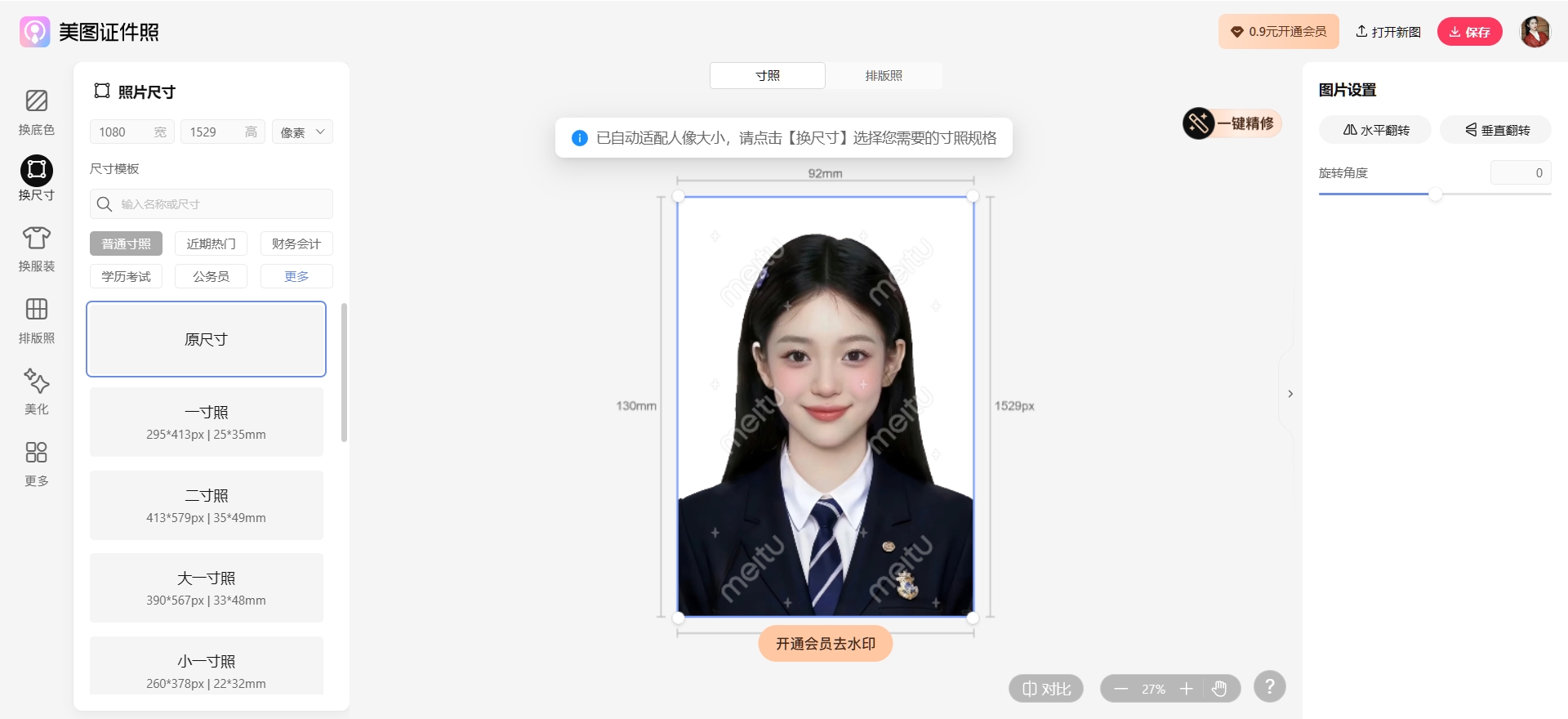The height and width of the screenshot is (719, 1568).
Task: Click the 照片尺寸 crop icon
Action: [x=102, y=91]
